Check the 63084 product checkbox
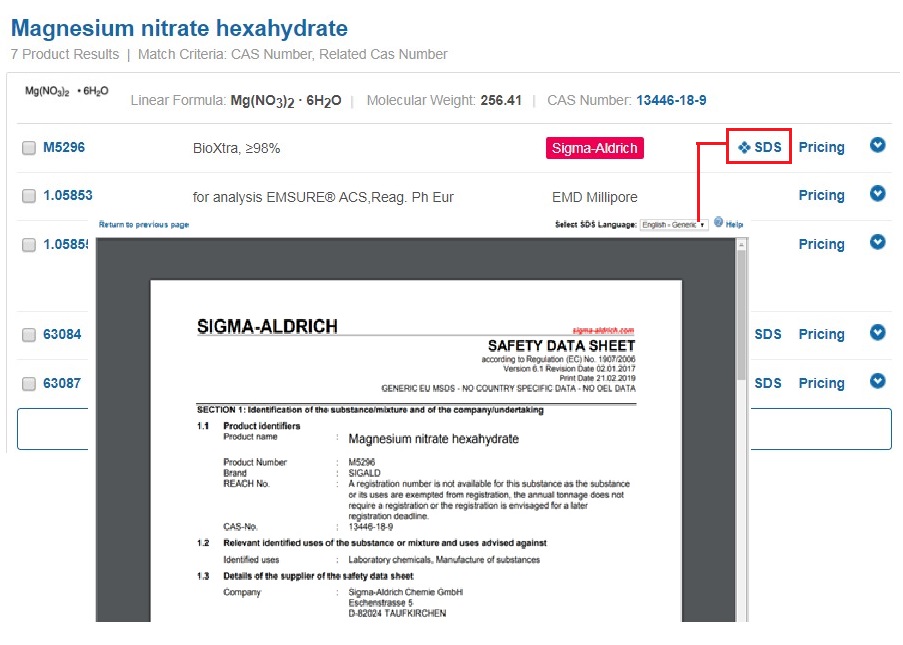 [x=29, y=335]
